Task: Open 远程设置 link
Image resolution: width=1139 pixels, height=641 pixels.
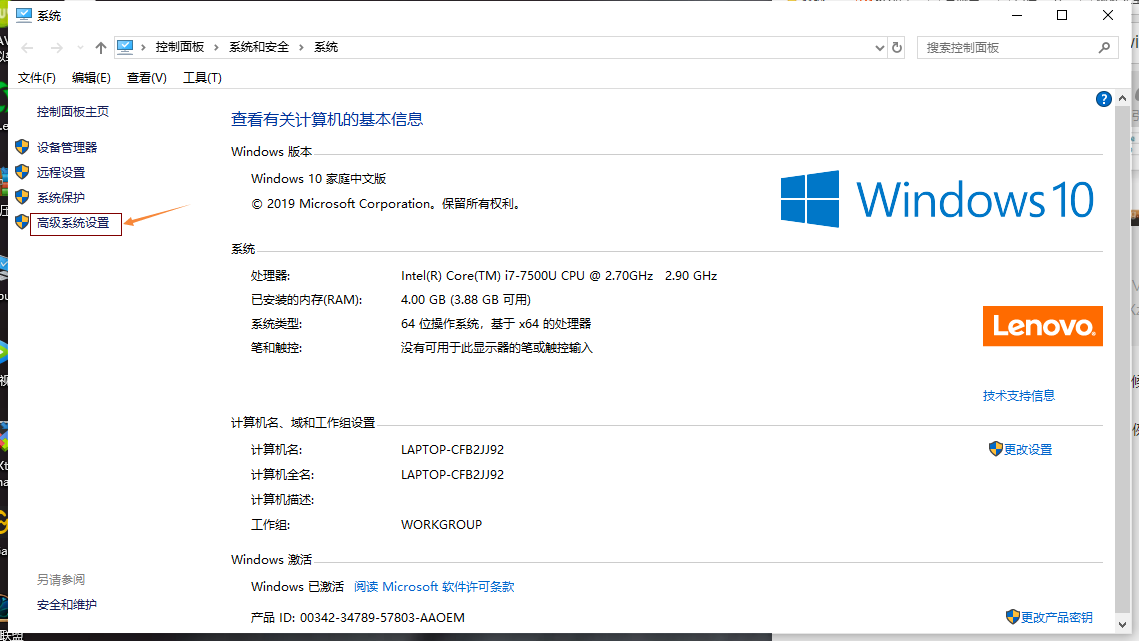Action: click(61, 173)
